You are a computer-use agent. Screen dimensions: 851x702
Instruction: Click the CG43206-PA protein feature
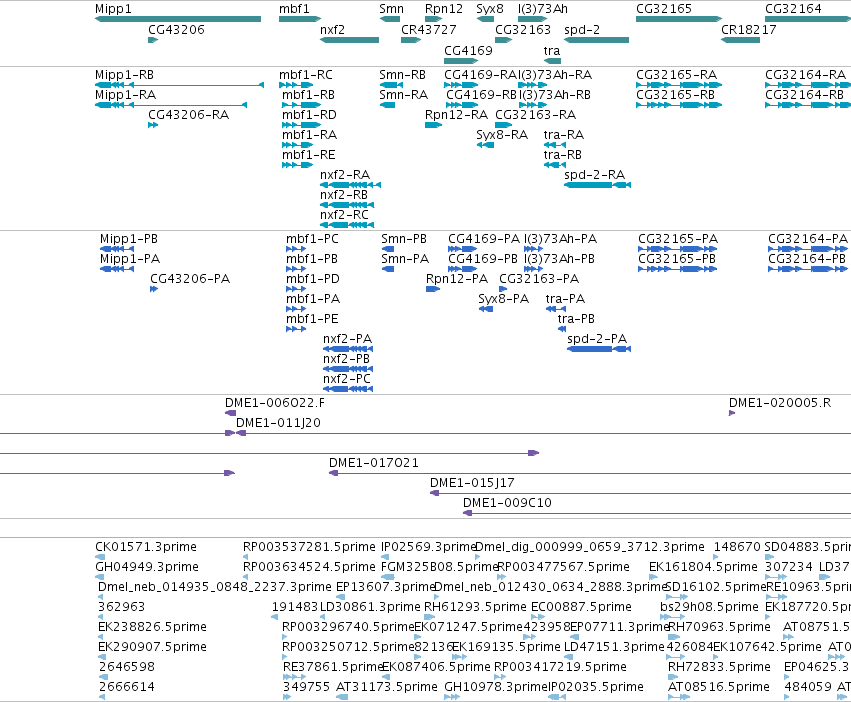[154, 289]
